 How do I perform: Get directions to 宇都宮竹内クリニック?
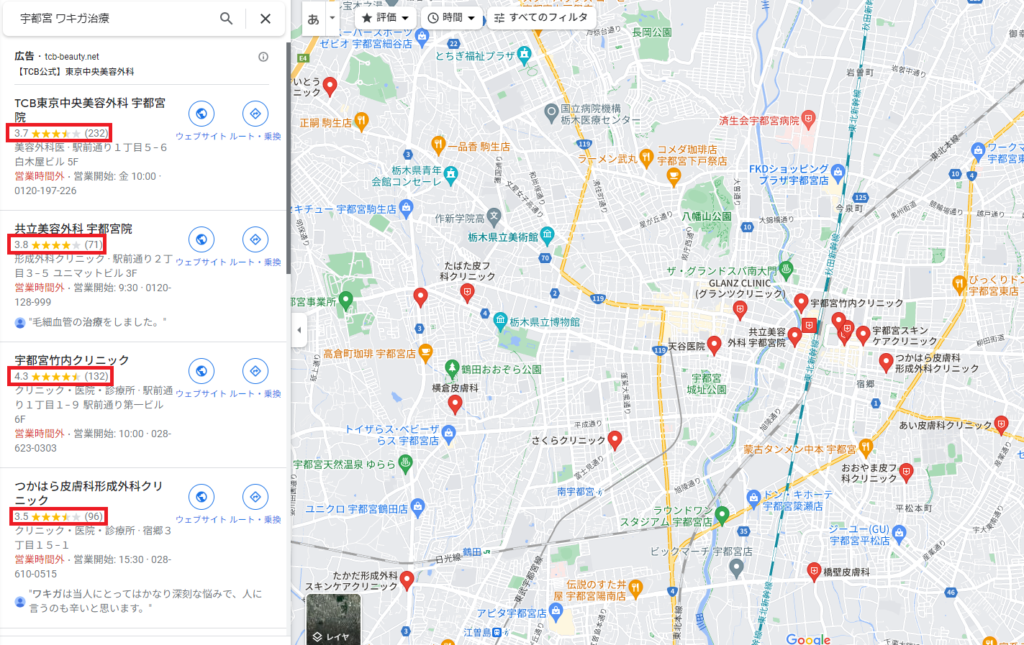(255, 371)
